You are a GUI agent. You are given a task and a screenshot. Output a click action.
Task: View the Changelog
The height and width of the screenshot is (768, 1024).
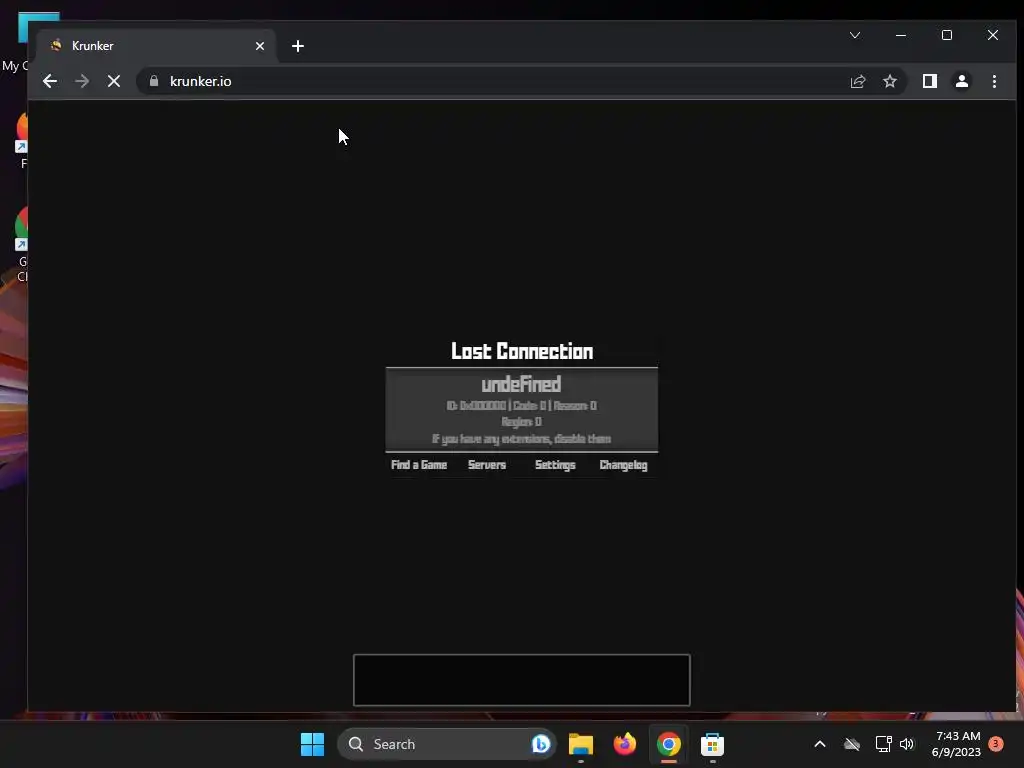pyautogui.click(x=624, y=465)
